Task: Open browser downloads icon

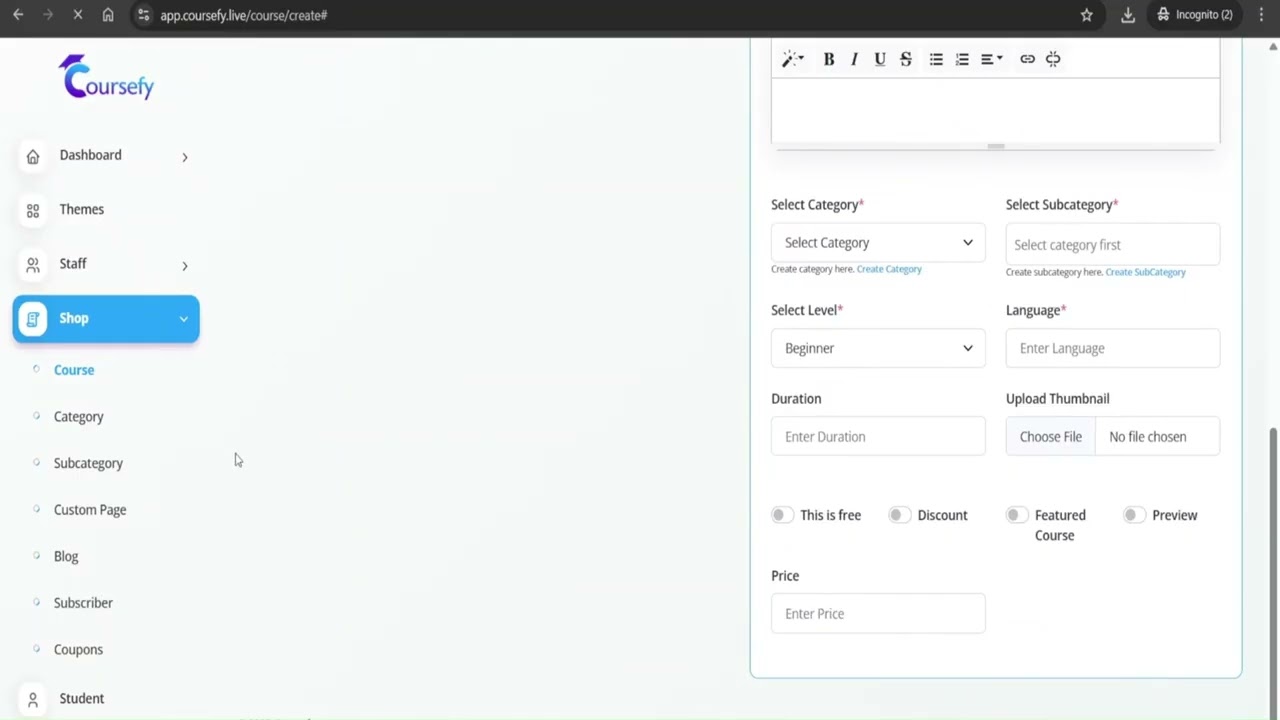Action: 1128,15
